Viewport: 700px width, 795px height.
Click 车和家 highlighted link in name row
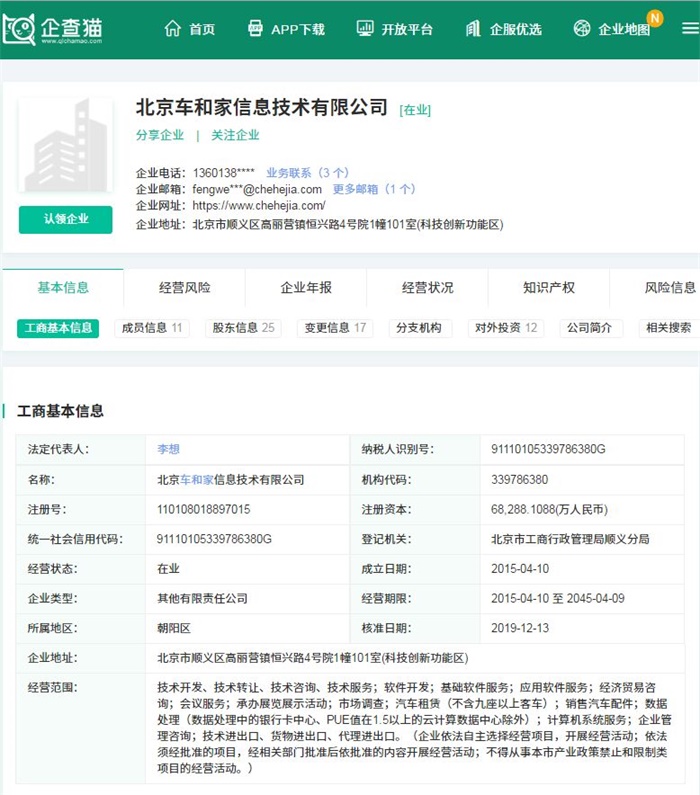(x=197, y=480)
